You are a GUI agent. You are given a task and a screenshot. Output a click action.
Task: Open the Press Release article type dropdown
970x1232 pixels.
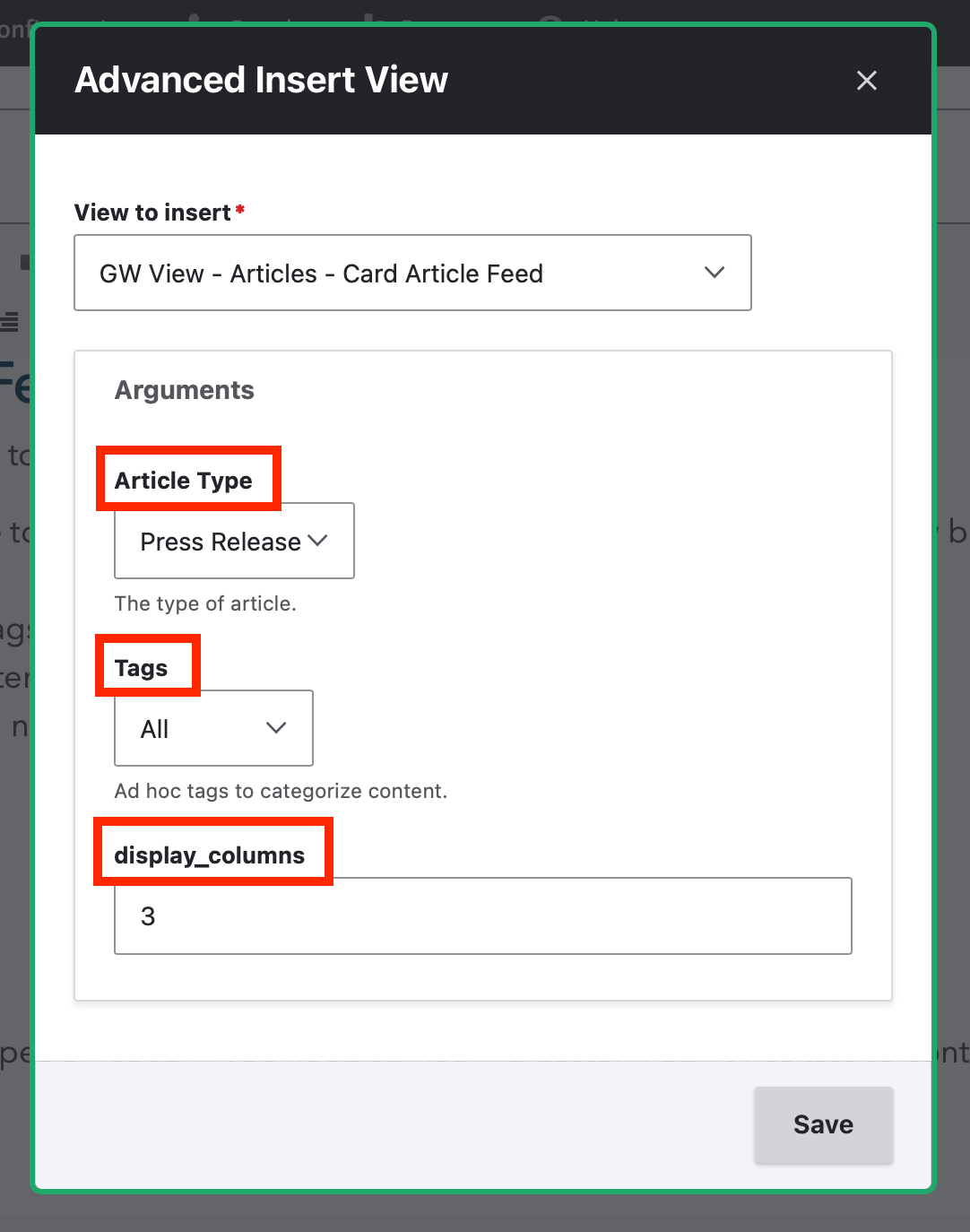point(233,541)
